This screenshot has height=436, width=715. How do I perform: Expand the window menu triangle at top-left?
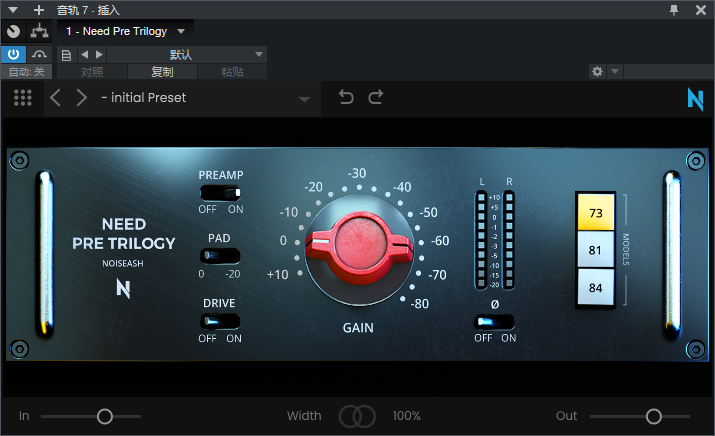(x=13, y=10)
